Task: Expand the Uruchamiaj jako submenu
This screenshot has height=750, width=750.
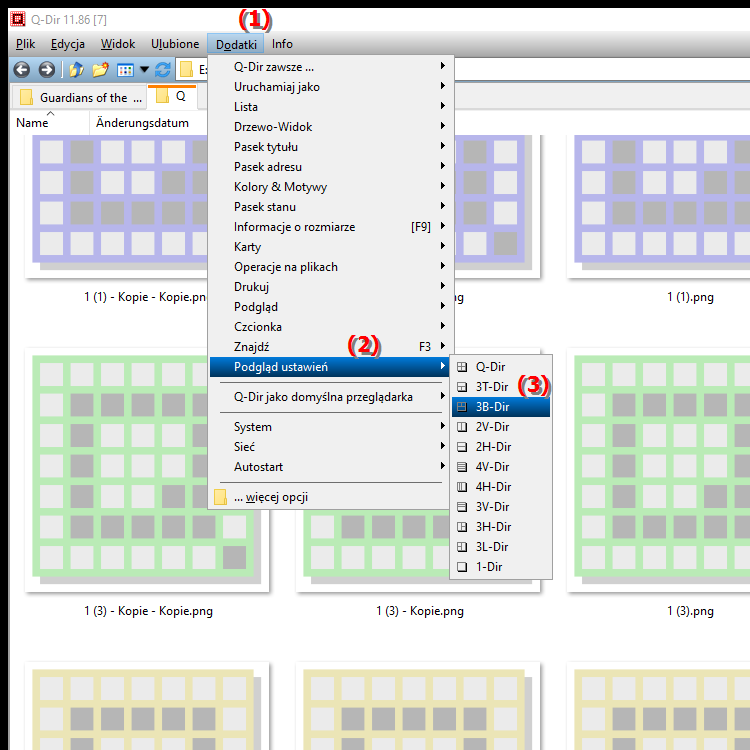Action: click(331, 87)
